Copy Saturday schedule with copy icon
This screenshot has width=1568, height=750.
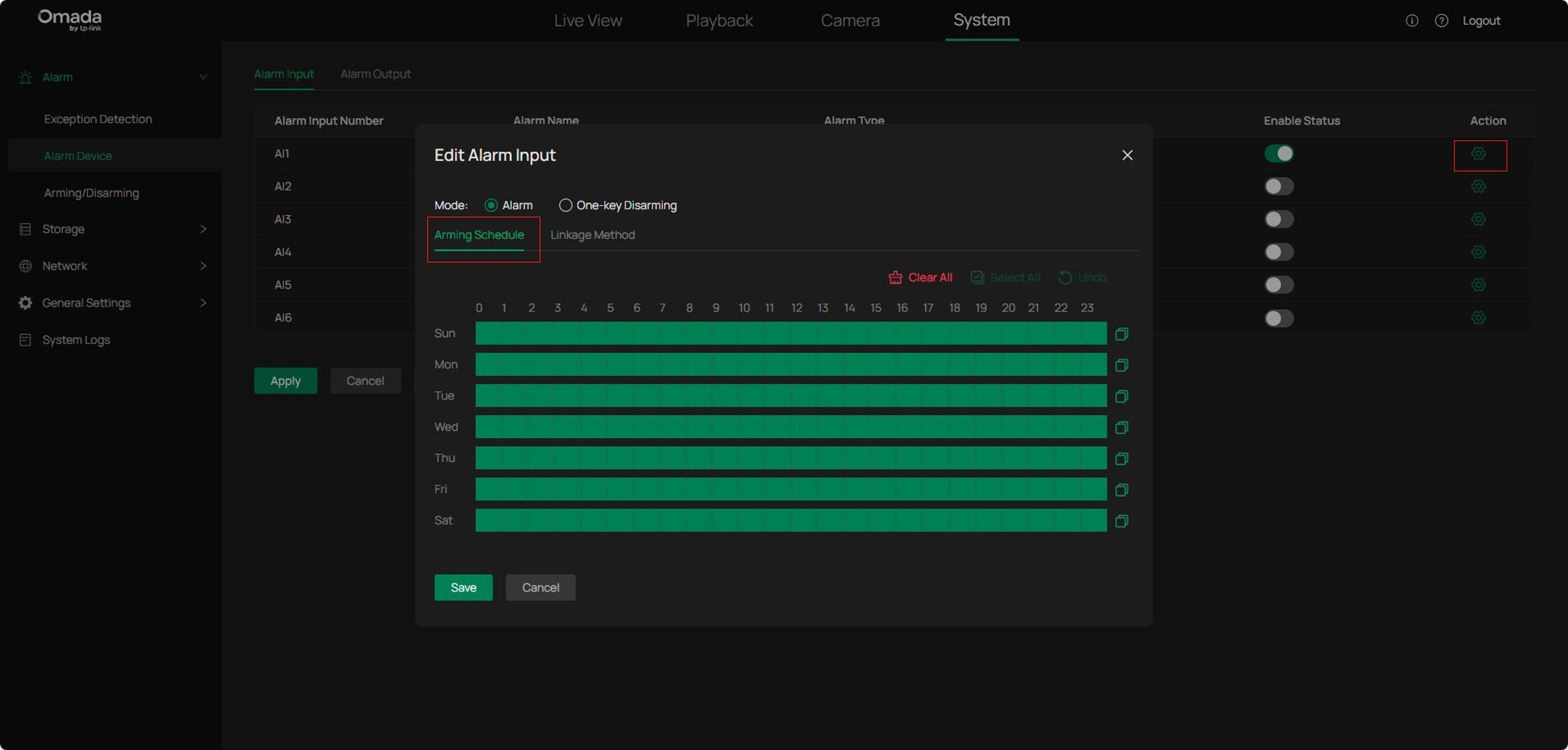pos(1122,521)
